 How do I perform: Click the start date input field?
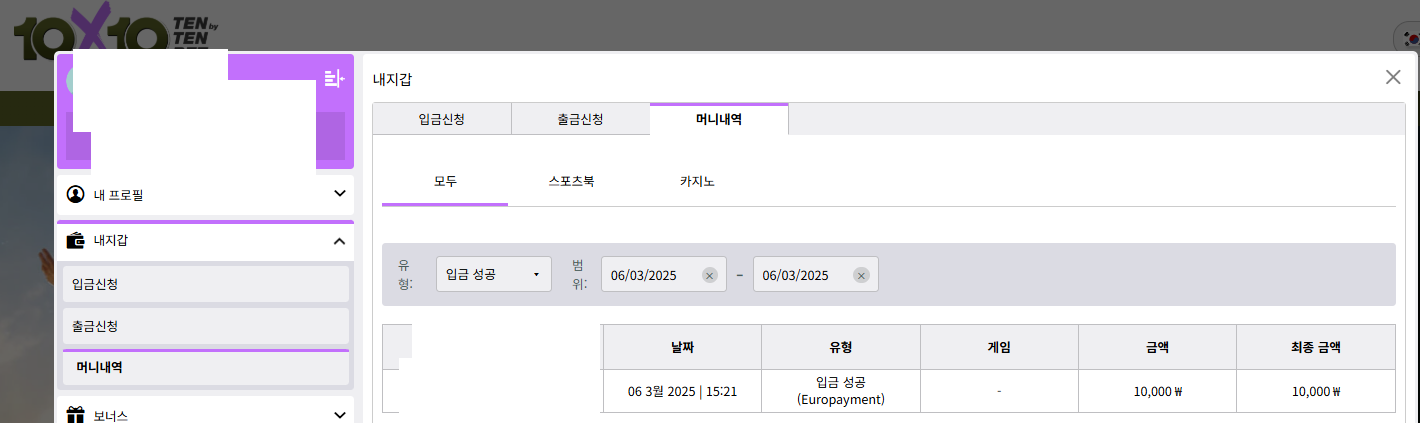pyautogui.click(x=652, y=276)
